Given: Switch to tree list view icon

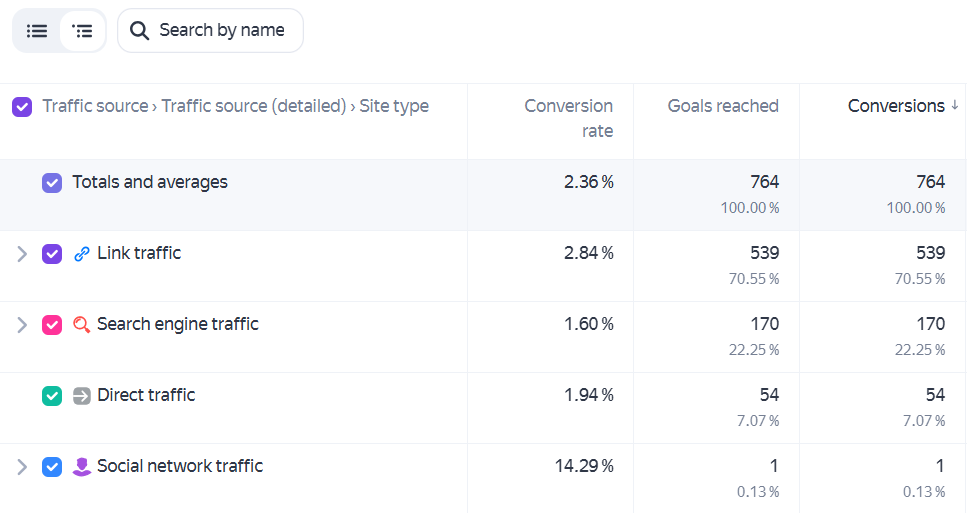Looking at the screenshot, I should pyautogui.click(x=82, y=31).
